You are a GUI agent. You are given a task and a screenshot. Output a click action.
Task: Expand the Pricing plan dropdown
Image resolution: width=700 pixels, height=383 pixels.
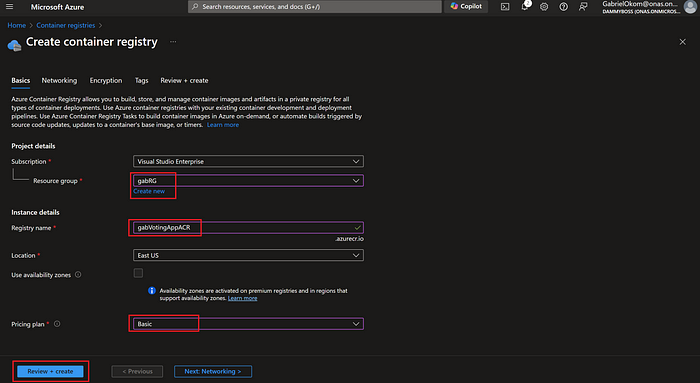[x=248, y=324]
